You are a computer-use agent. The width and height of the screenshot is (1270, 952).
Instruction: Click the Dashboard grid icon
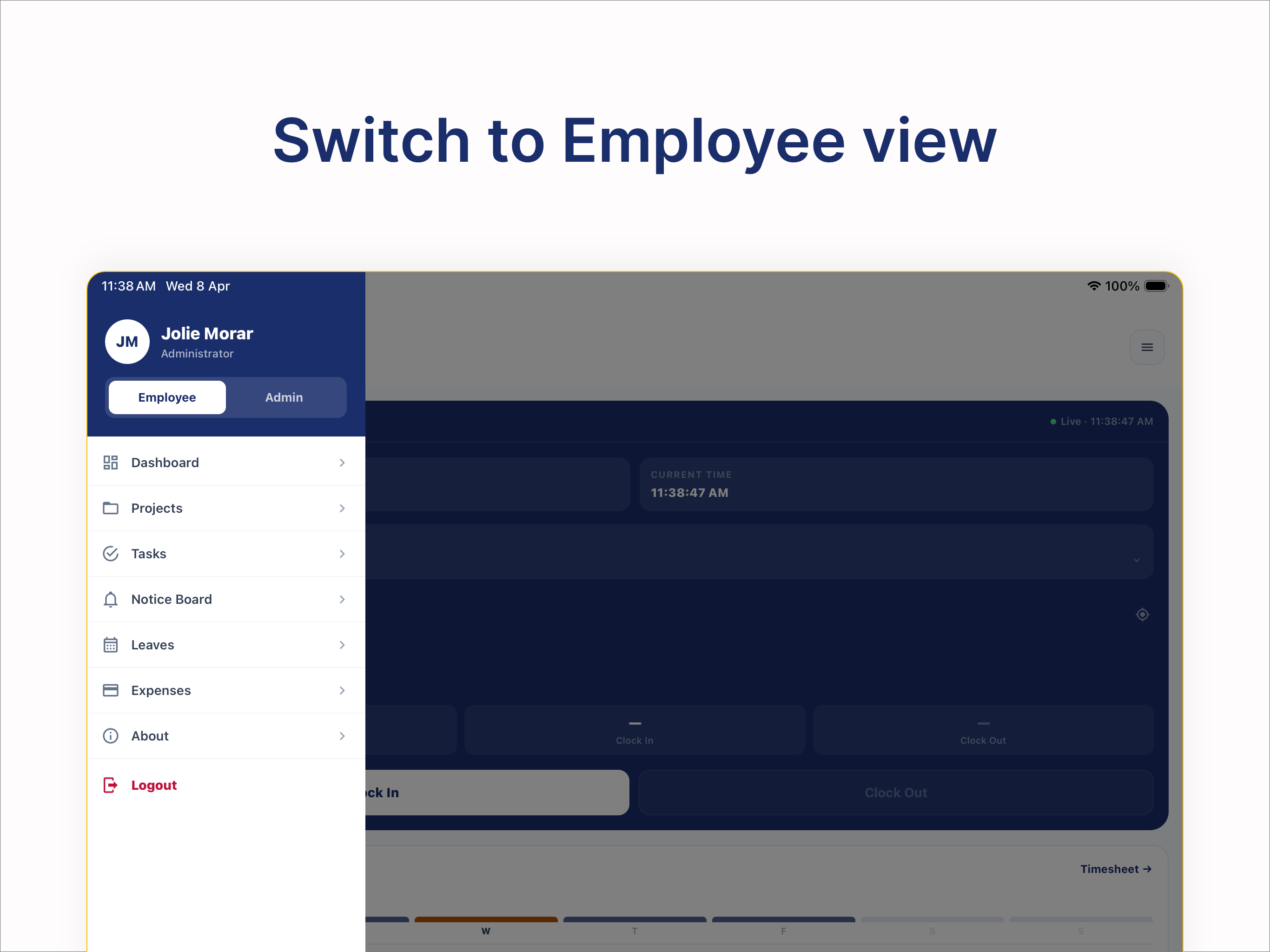point(110,462)
